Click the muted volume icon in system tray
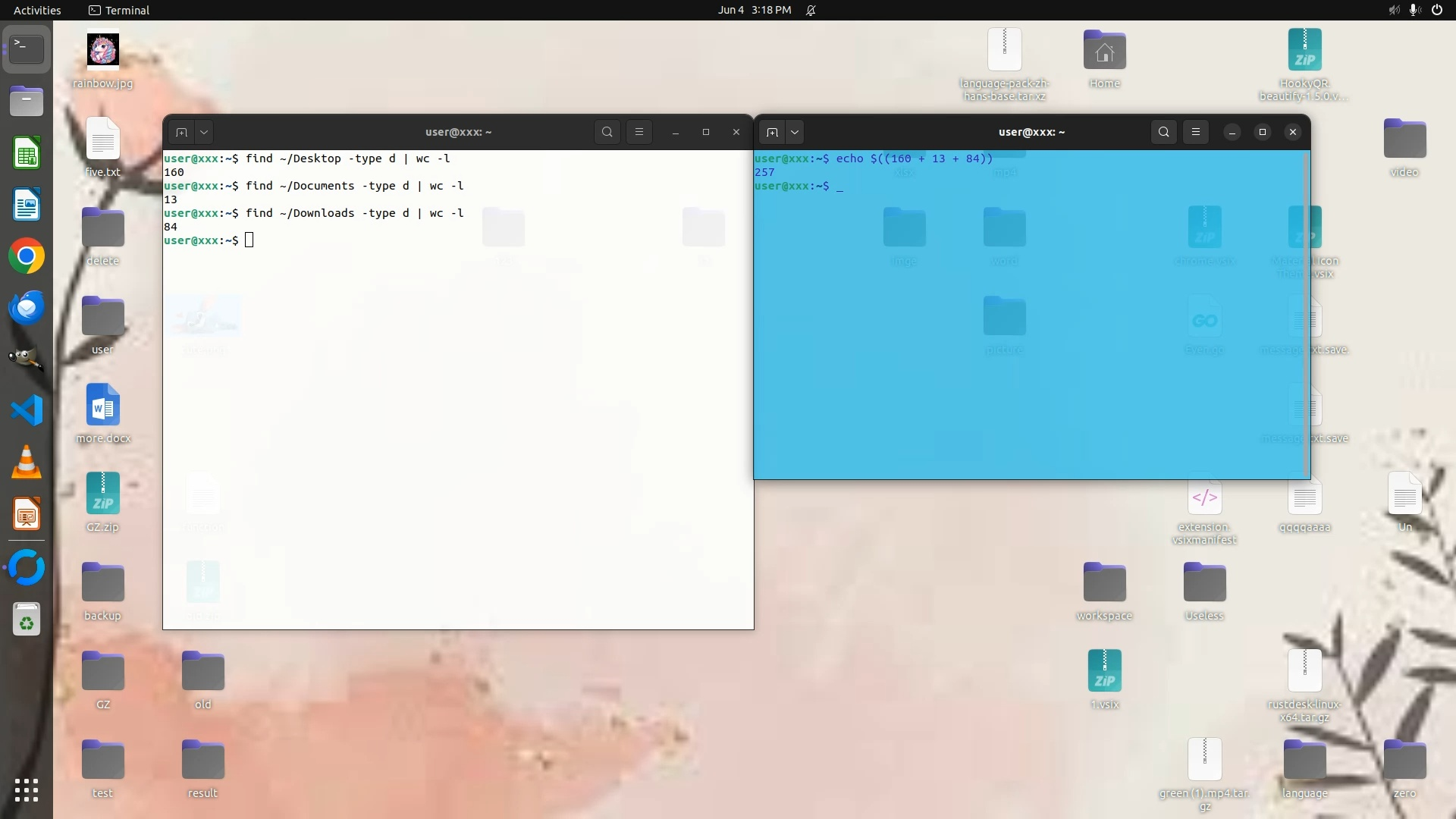The height and width of the screenshot is (819, 1456). tap(1394, 10)
